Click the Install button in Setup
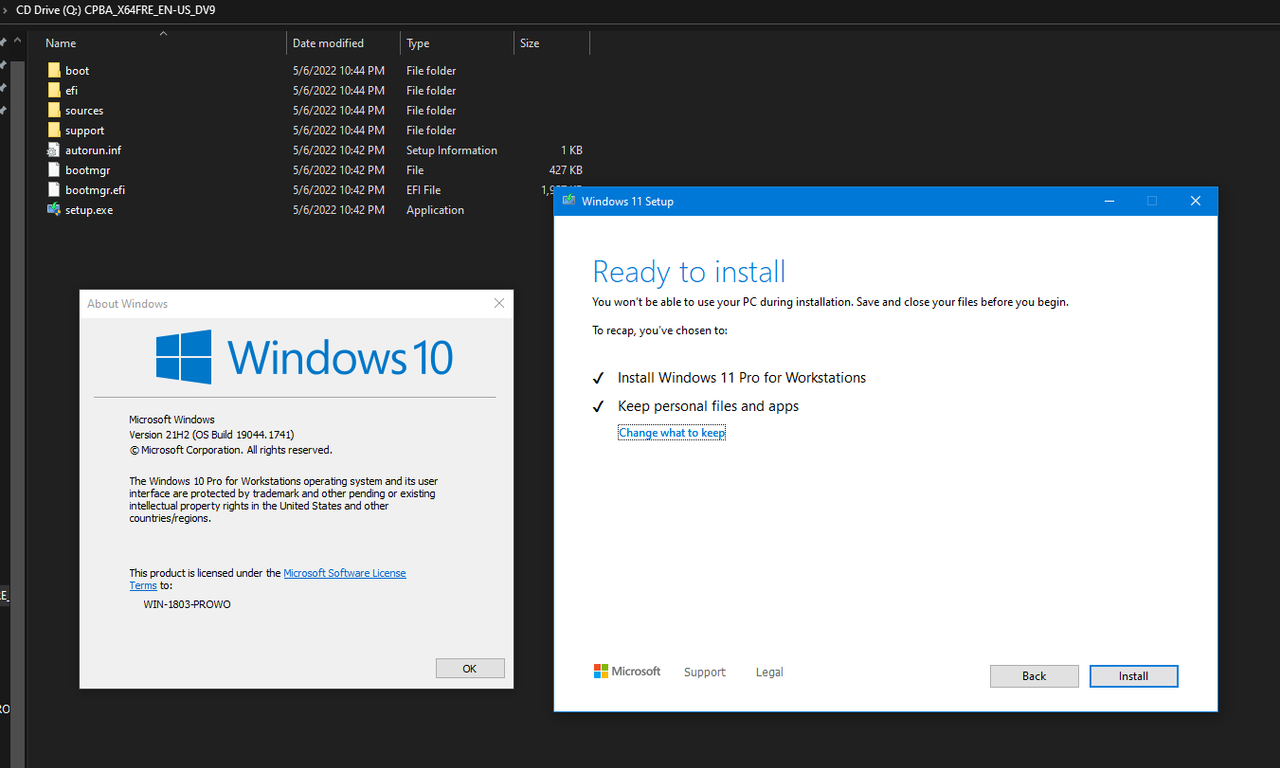This screenshot has width=1280, height=768. [1134, 676]
